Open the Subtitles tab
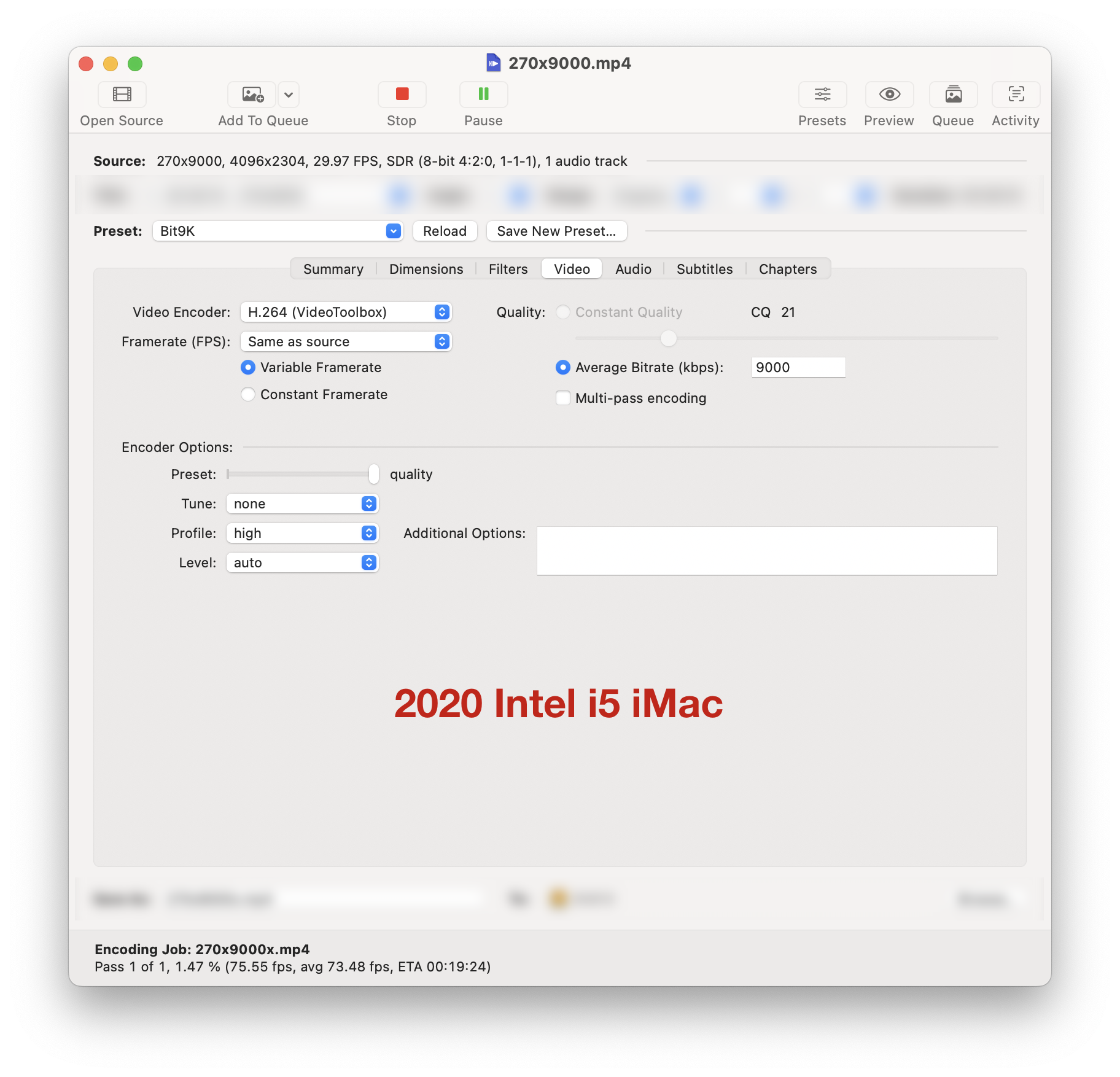The image size is (1120, 1077). (x=705, y=269)
